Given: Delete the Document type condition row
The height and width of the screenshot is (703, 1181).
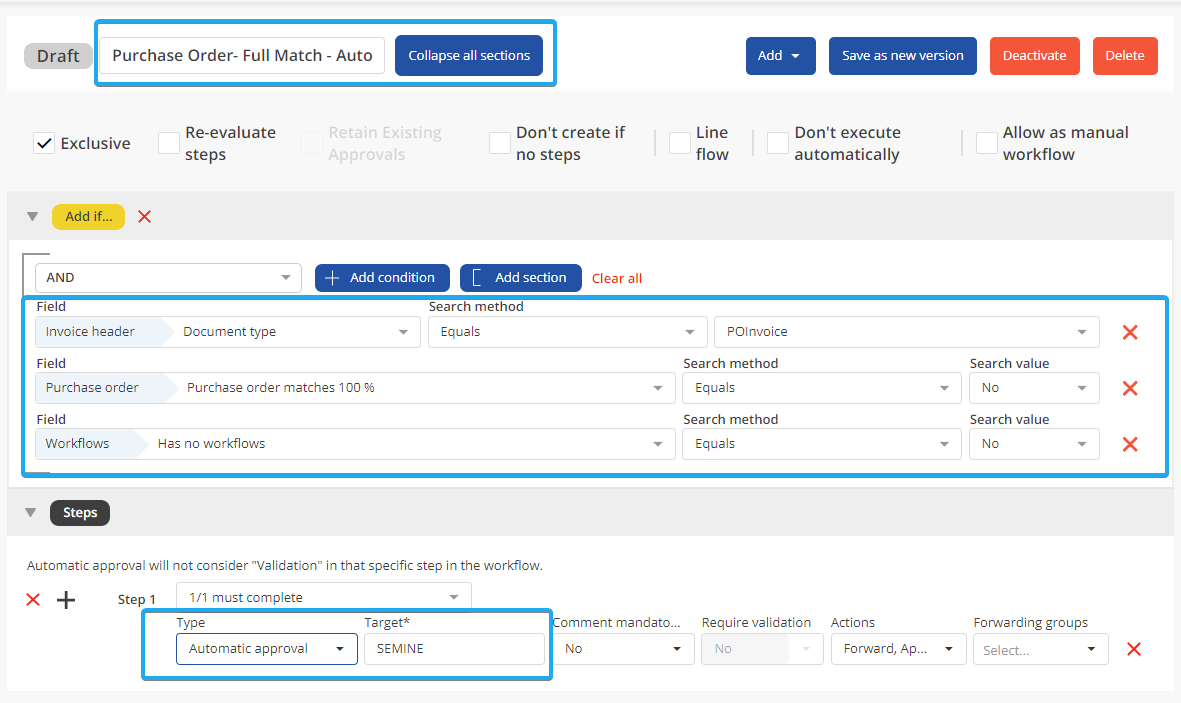Looking at the screenshot, I should 1130,332.
